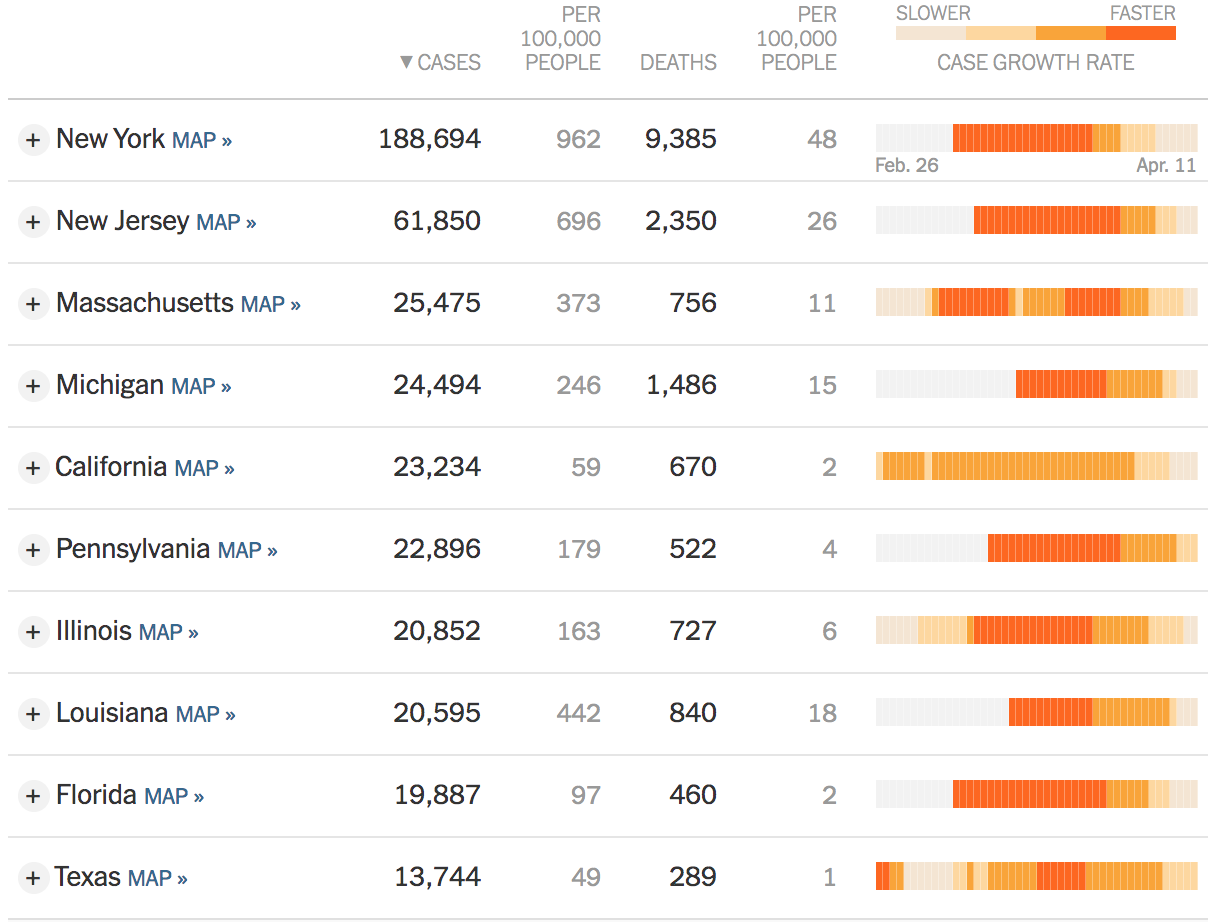Viewport: 1212px width, 922px height.
Task: Click the plus icon beside Florida
Action: point(33,796)
